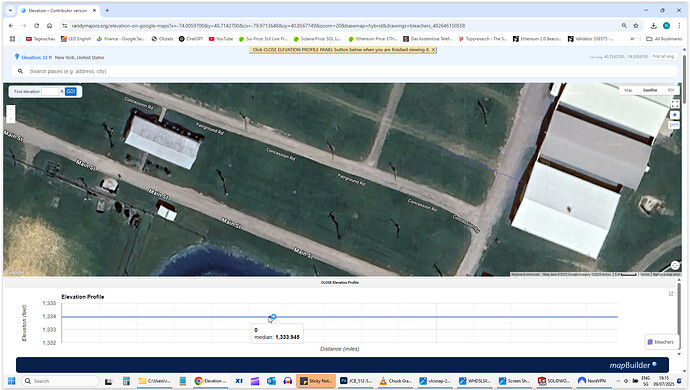Reload the elevation page
This screenshot has width=690, height=390.
tap(37, 26)
